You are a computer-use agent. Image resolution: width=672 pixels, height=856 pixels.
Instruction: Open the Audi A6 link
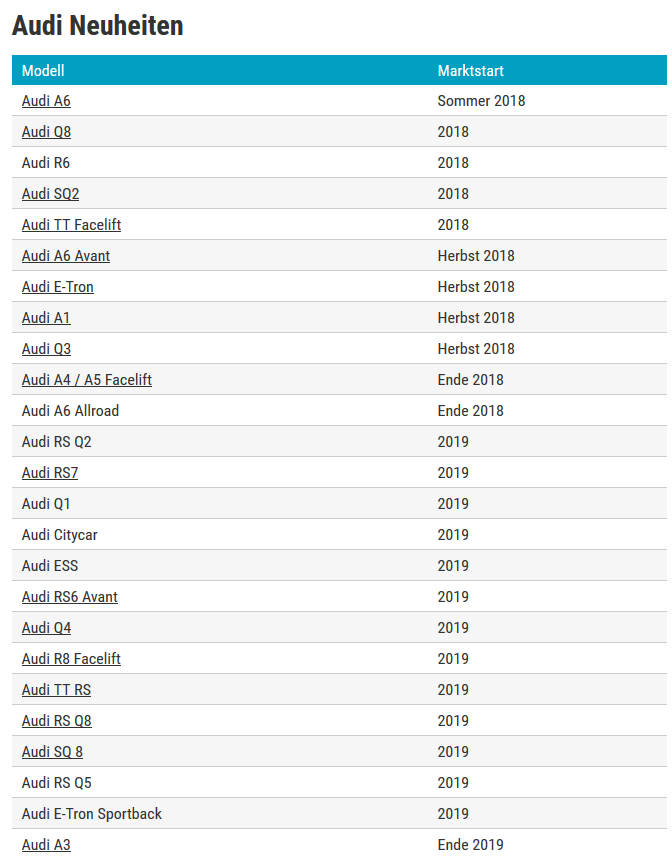click(46, 101)
